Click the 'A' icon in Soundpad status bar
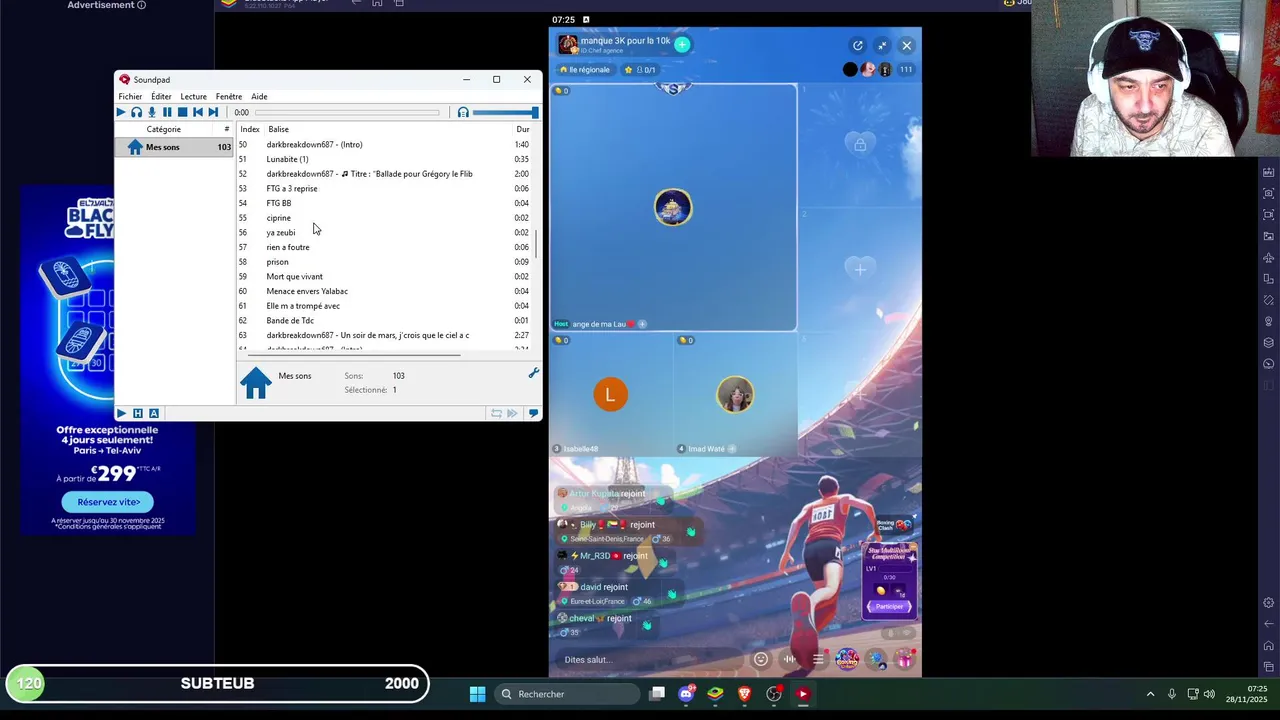 [x=154, y=413]
